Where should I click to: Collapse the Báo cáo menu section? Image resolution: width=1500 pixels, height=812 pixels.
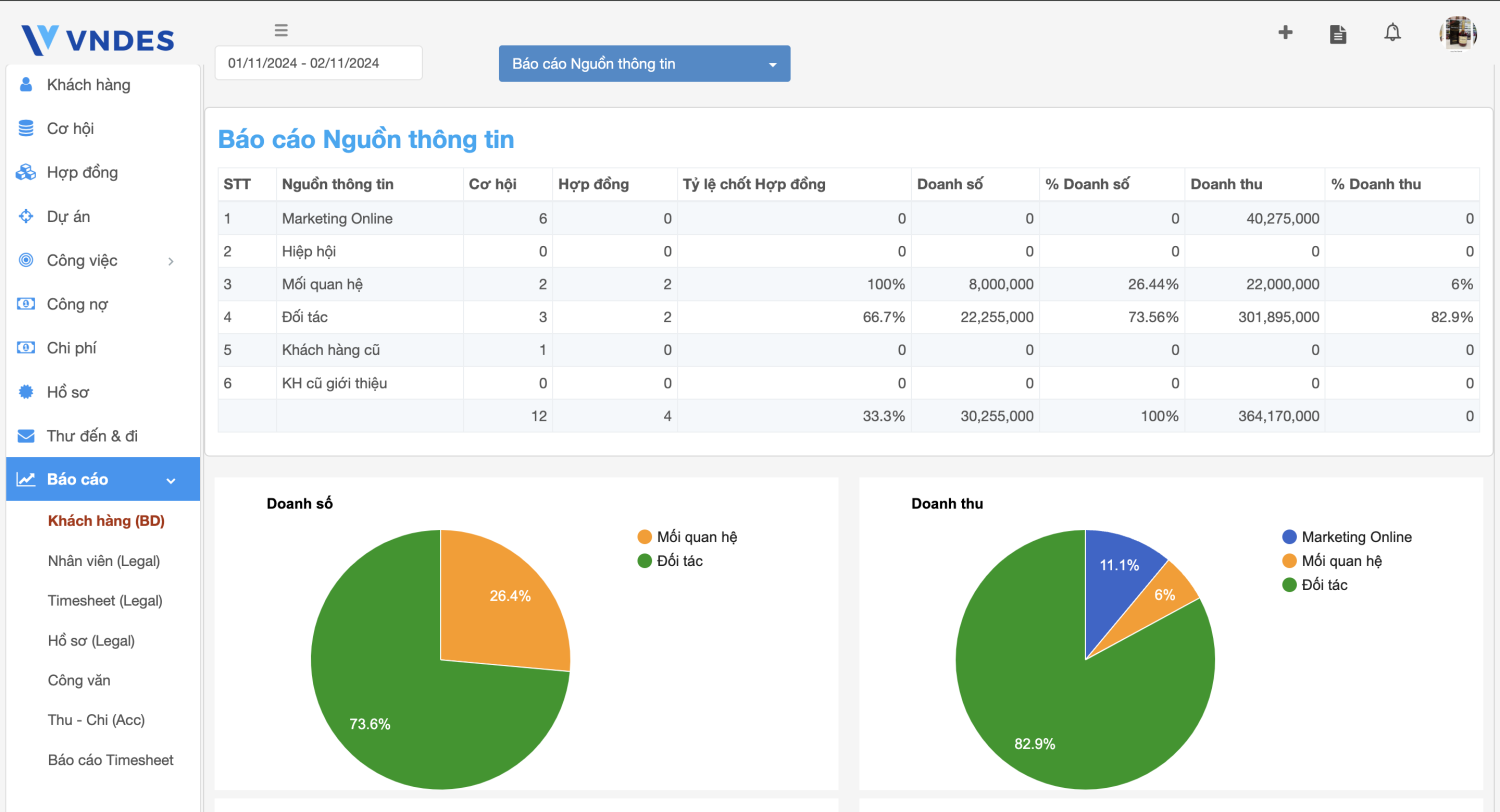pyautogui.click(x=171, y=480)
